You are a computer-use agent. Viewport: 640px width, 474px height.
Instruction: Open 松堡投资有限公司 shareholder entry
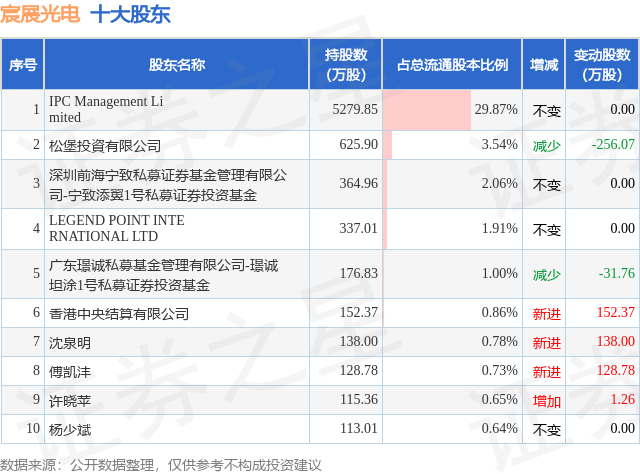coord(104,145)
